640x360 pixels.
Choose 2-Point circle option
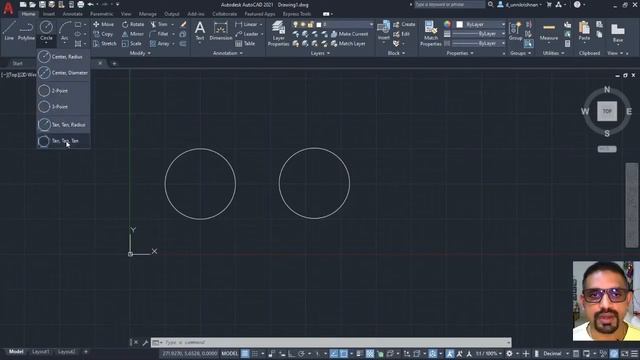(x=63, y=91)
